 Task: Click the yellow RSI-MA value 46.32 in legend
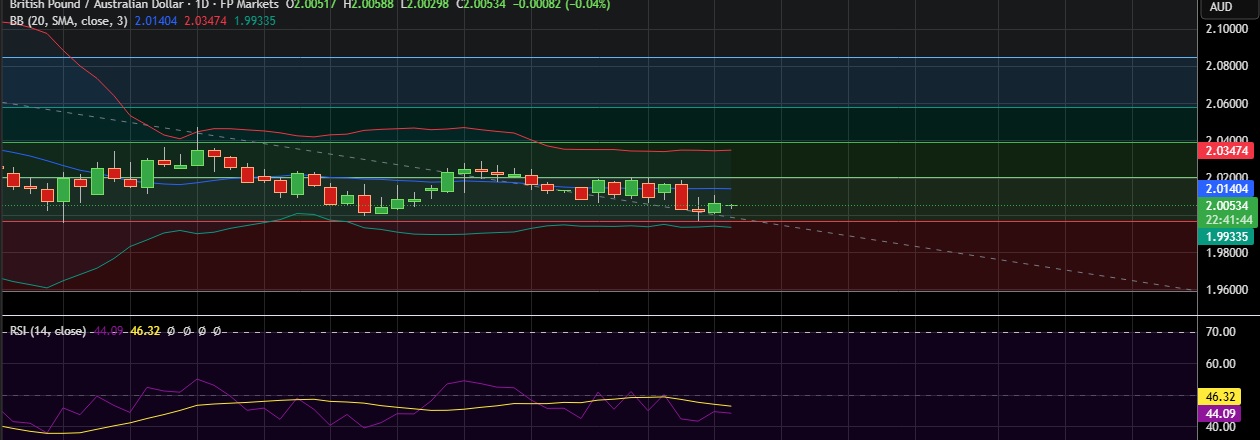pyautogui.click(x=146, y=330)
